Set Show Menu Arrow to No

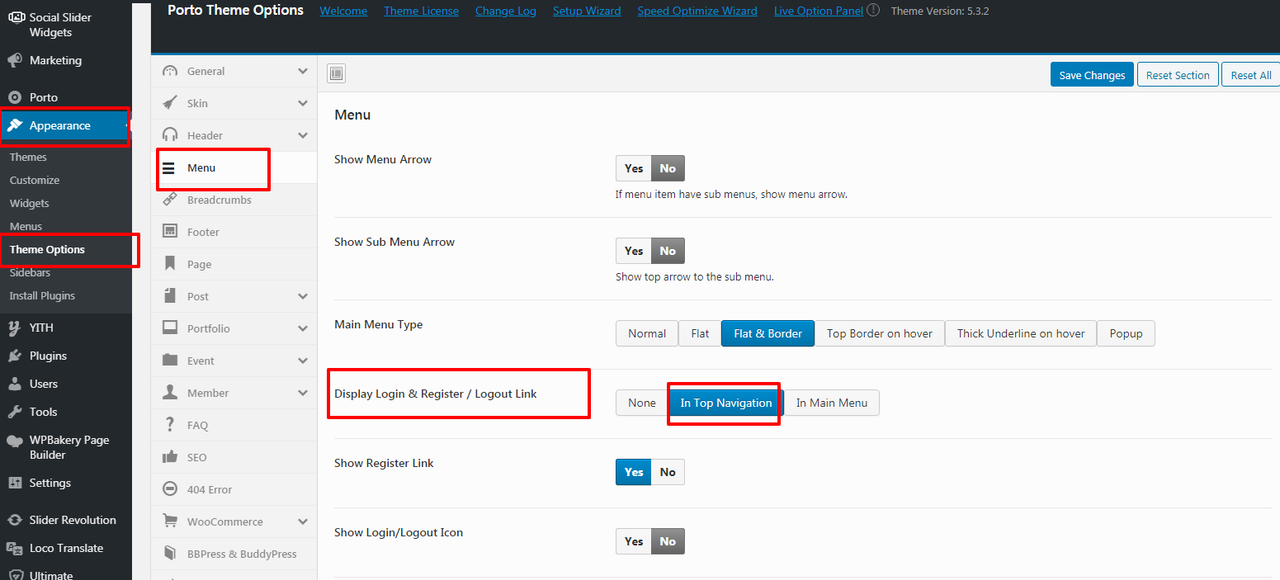tap(668, 168)
